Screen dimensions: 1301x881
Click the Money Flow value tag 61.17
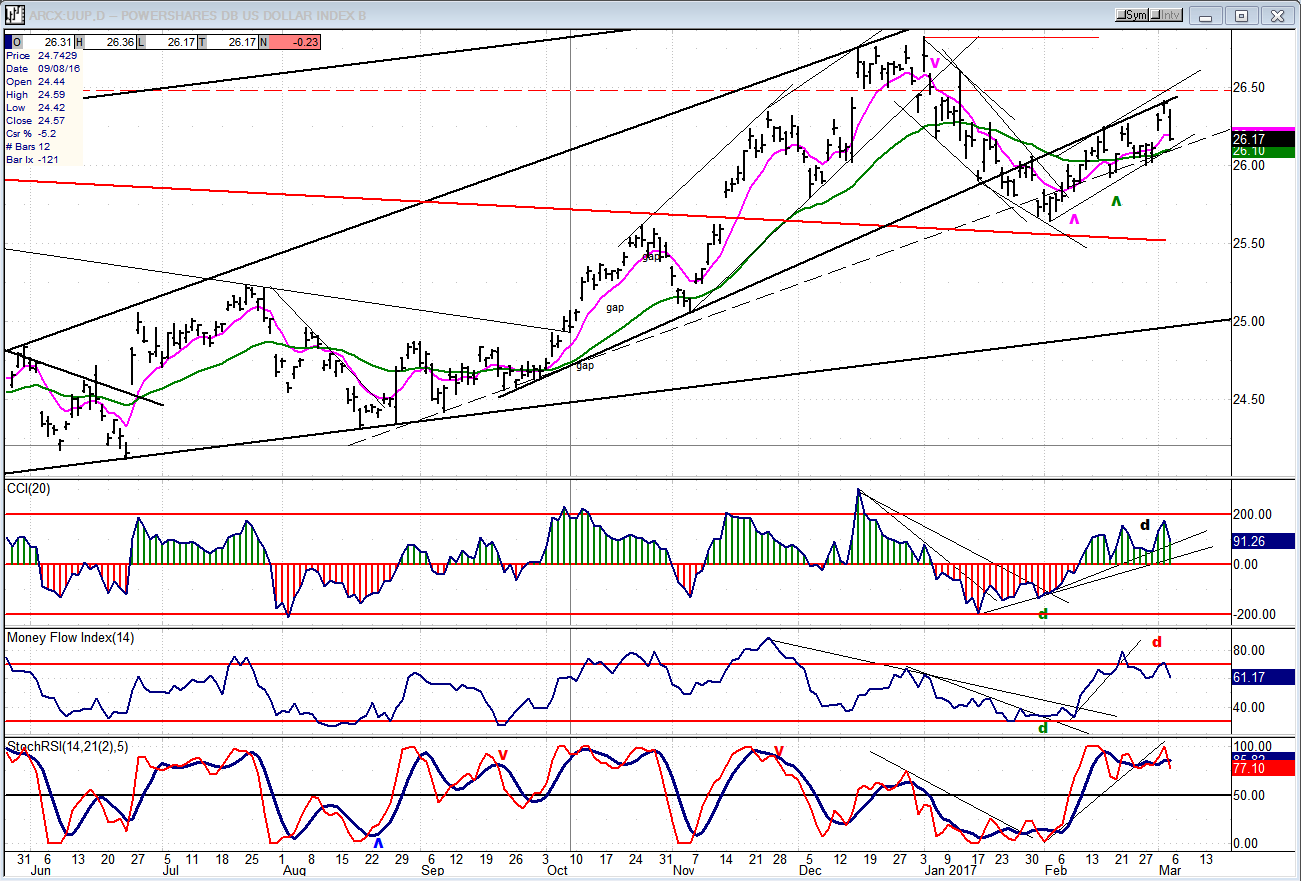1262,677
